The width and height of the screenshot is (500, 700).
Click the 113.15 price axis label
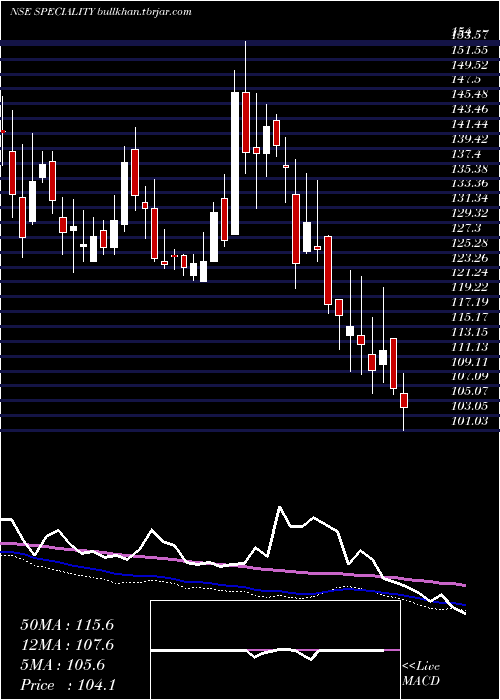pyautogui.click(x=469, y=332)
